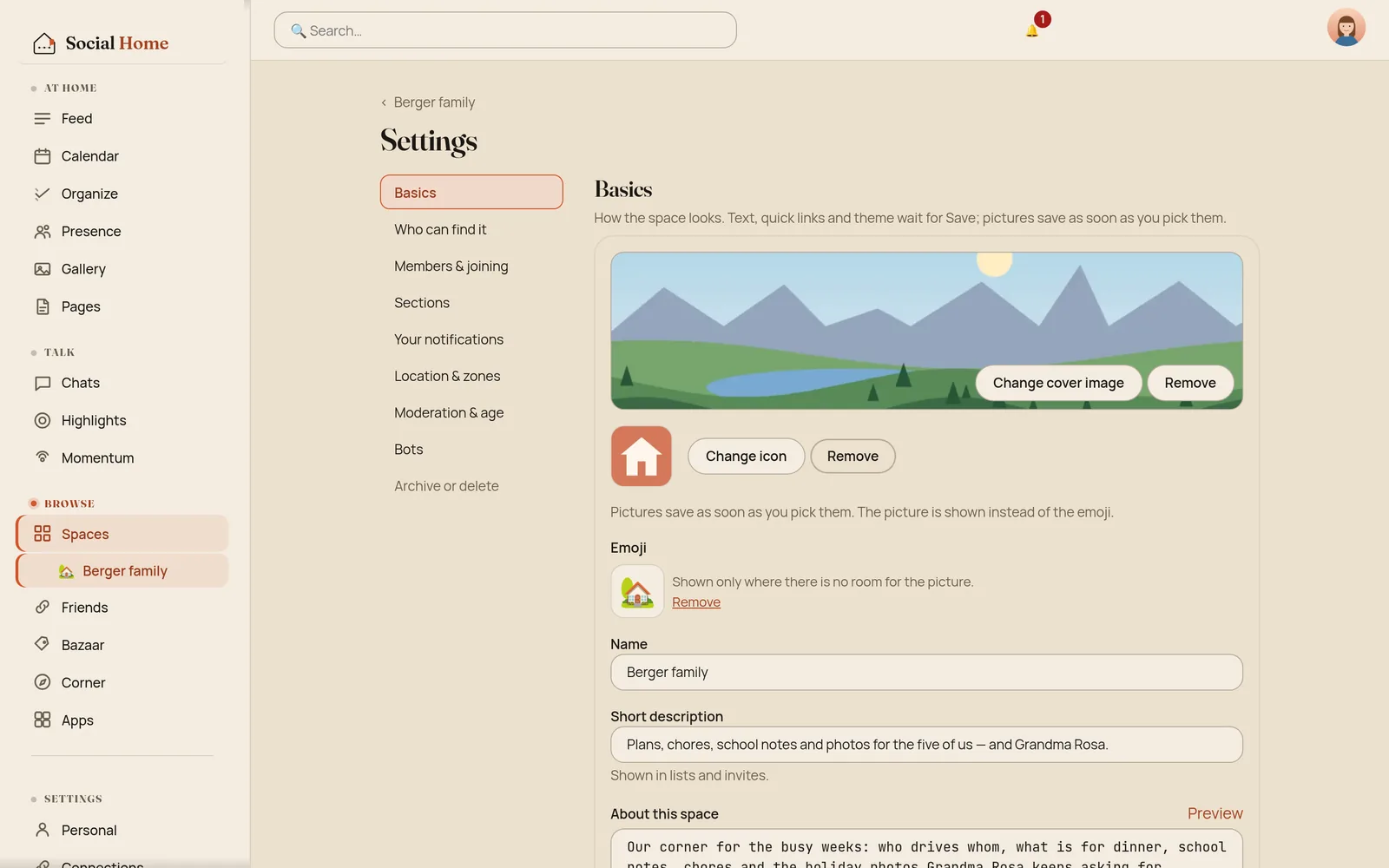The width and height of the screenshot is (1389, 868).
Task: Open Spaces in the Browse section
Action: 122,534
